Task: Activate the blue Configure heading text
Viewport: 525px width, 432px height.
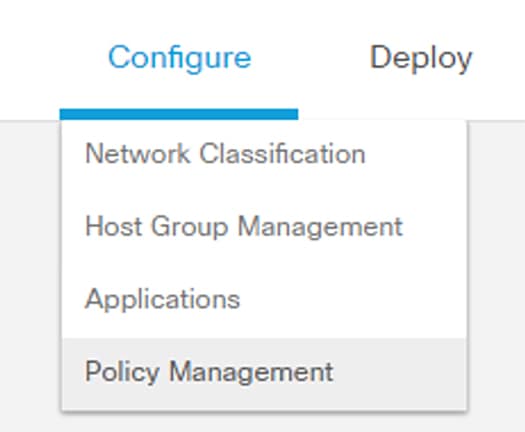Action: click(x=179, y=59)
